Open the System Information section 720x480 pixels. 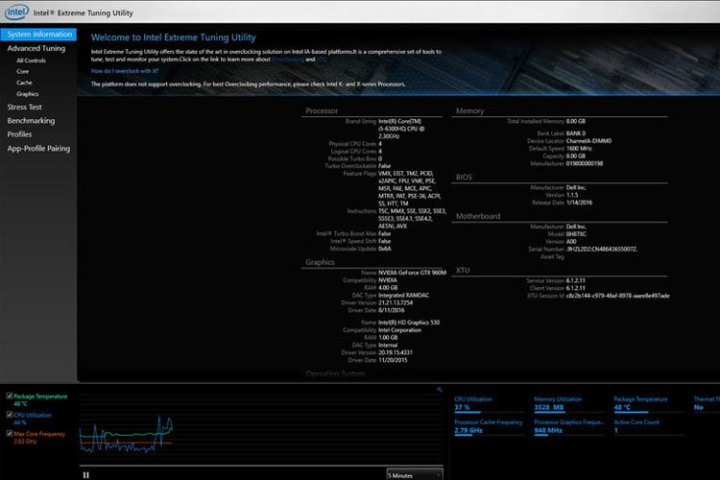pyautogui.click(x=39, y=35)
